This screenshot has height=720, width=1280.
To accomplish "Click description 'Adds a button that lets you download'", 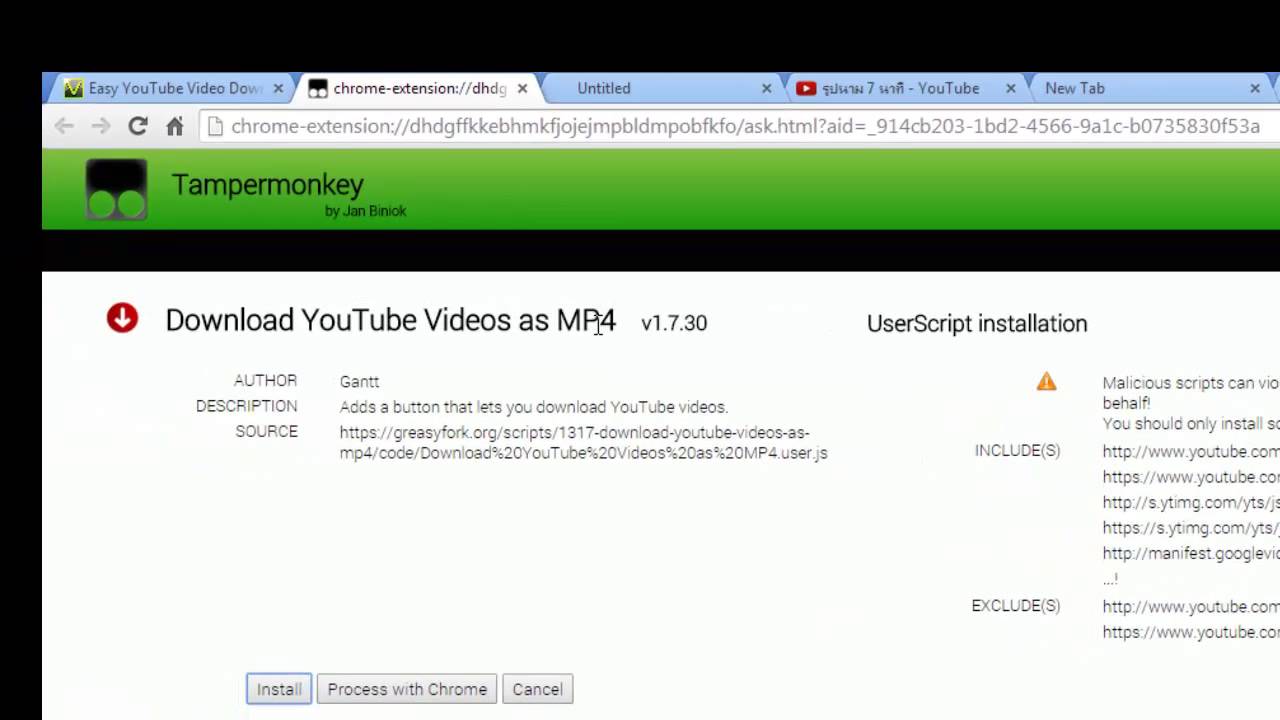I will tap(534, 407).
